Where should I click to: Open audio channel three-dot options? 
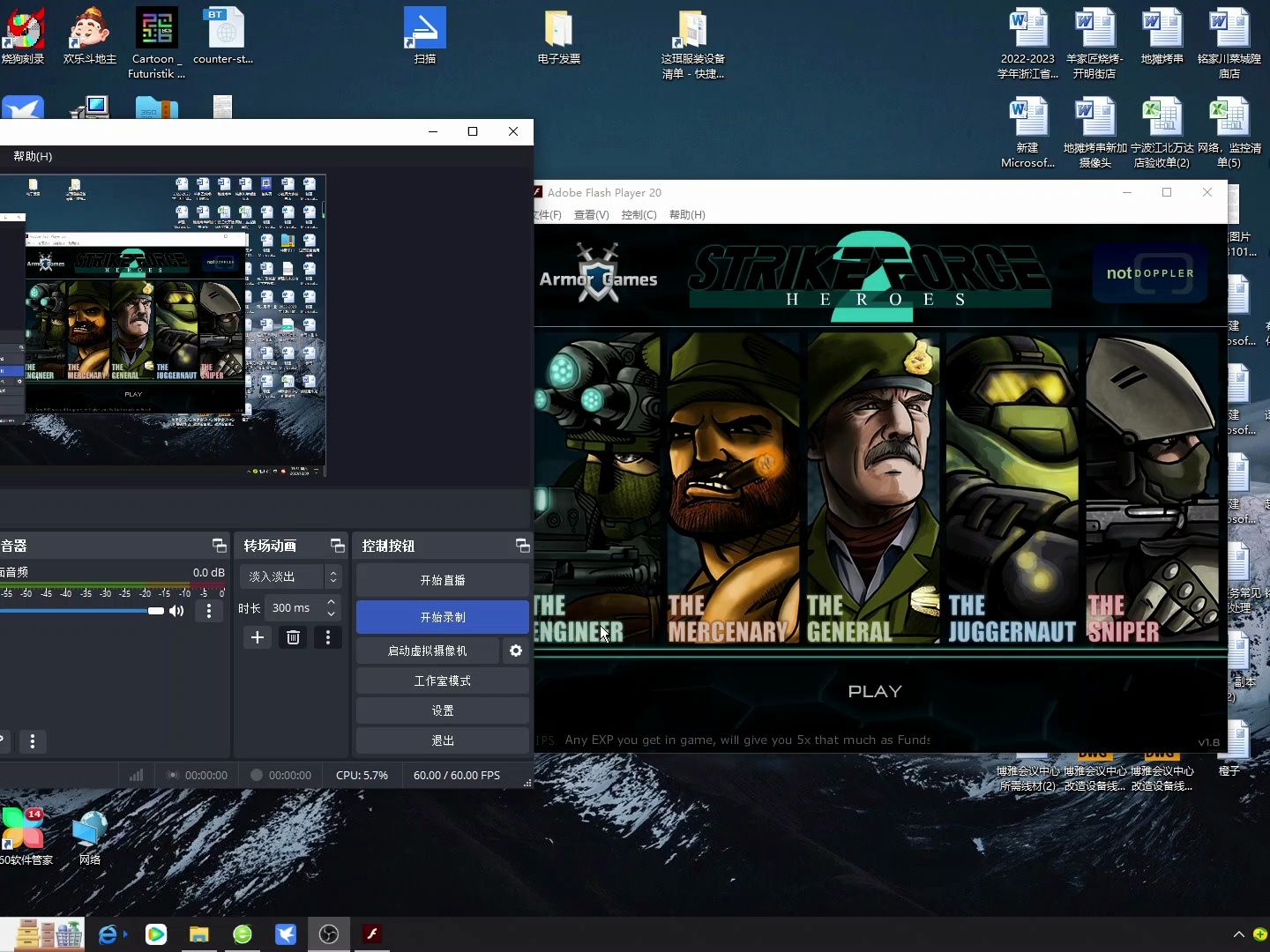point(209,611)
